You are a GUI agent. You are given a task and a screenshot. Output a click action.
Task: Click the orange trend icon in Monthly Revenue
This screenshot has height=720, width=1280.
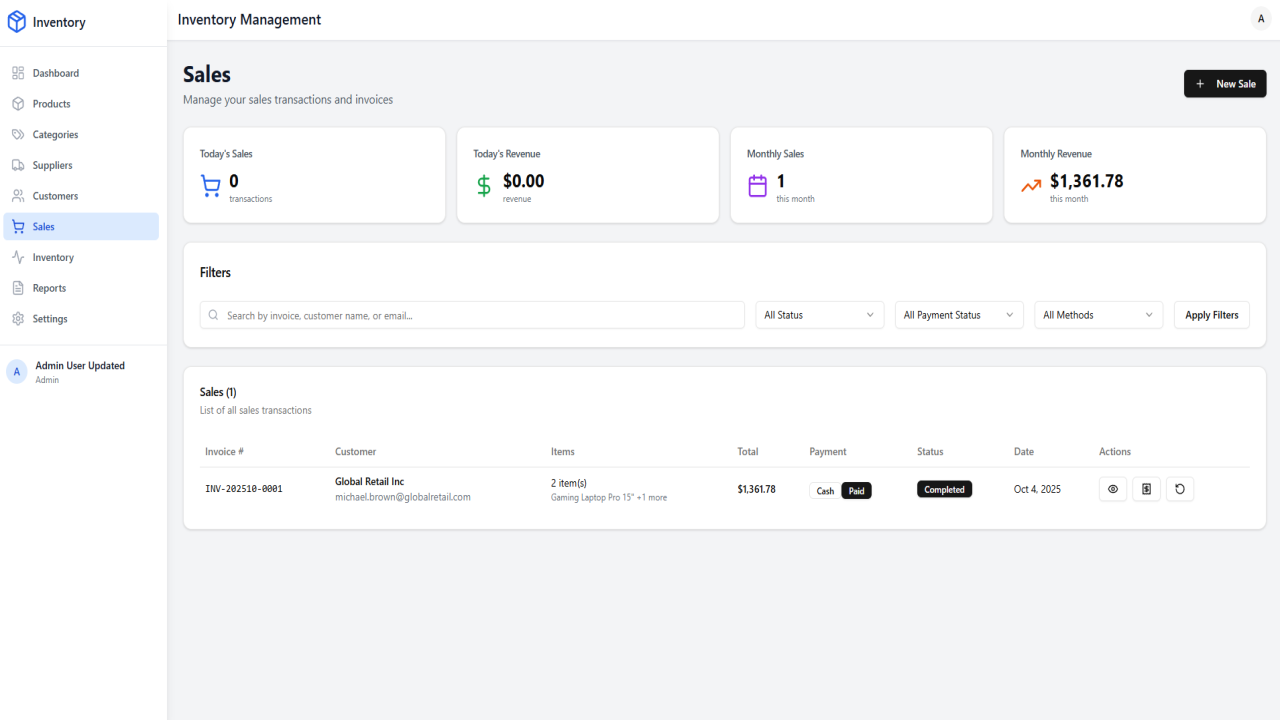click(x=1031, y=186)
